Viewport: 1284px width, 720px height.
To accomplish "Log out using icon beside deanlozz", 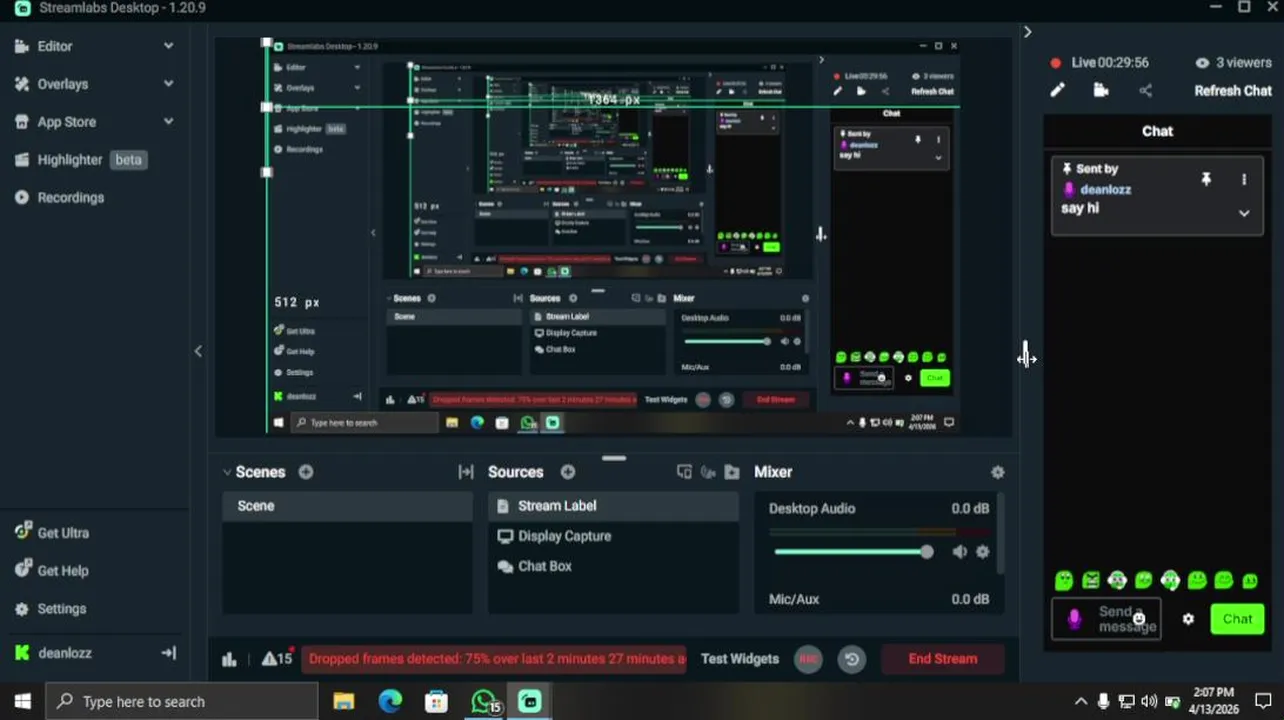I will 168,653.
